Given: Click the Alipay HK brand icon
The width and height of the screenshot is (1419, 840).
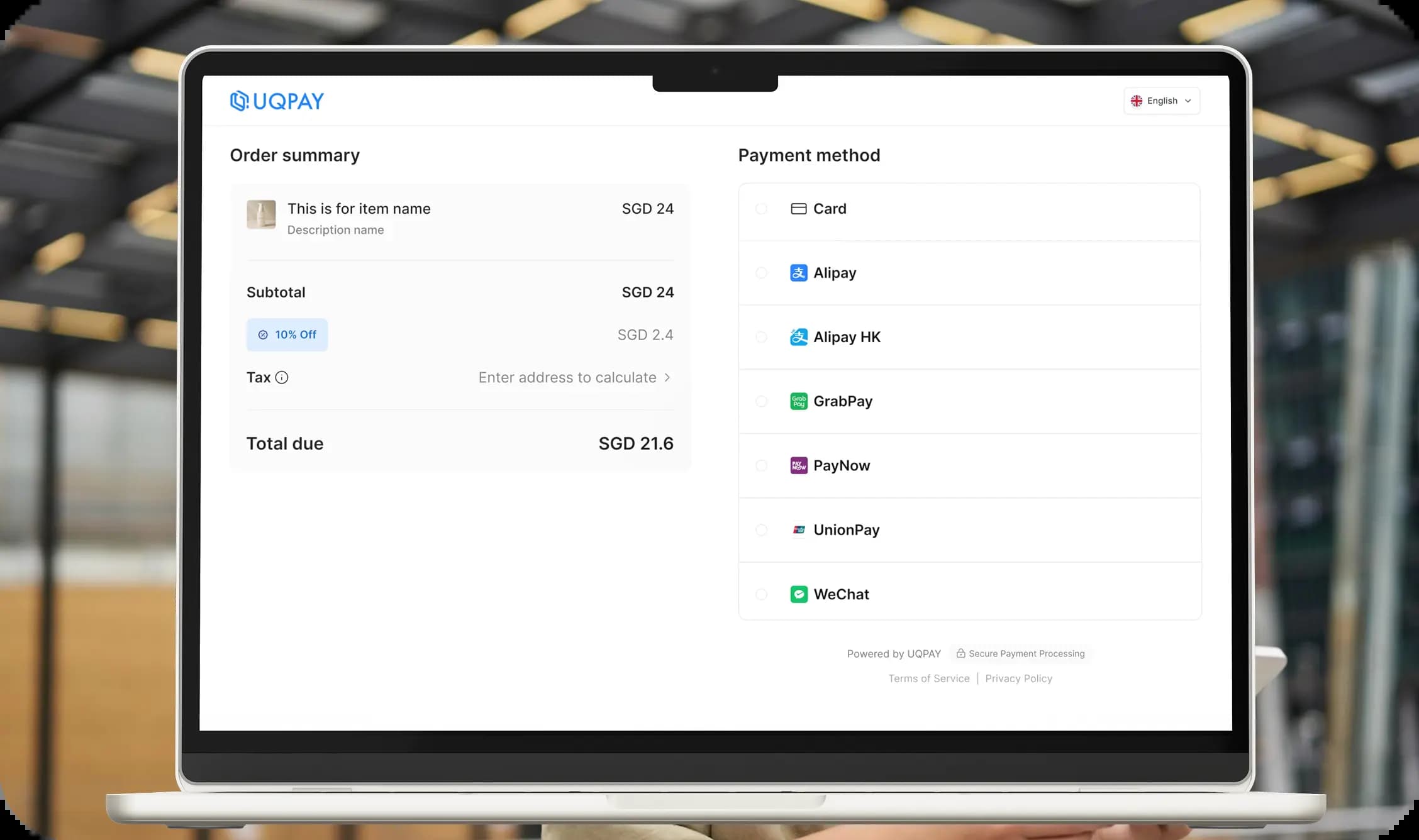Looking at the screenshot, I should tap(798, 337).
